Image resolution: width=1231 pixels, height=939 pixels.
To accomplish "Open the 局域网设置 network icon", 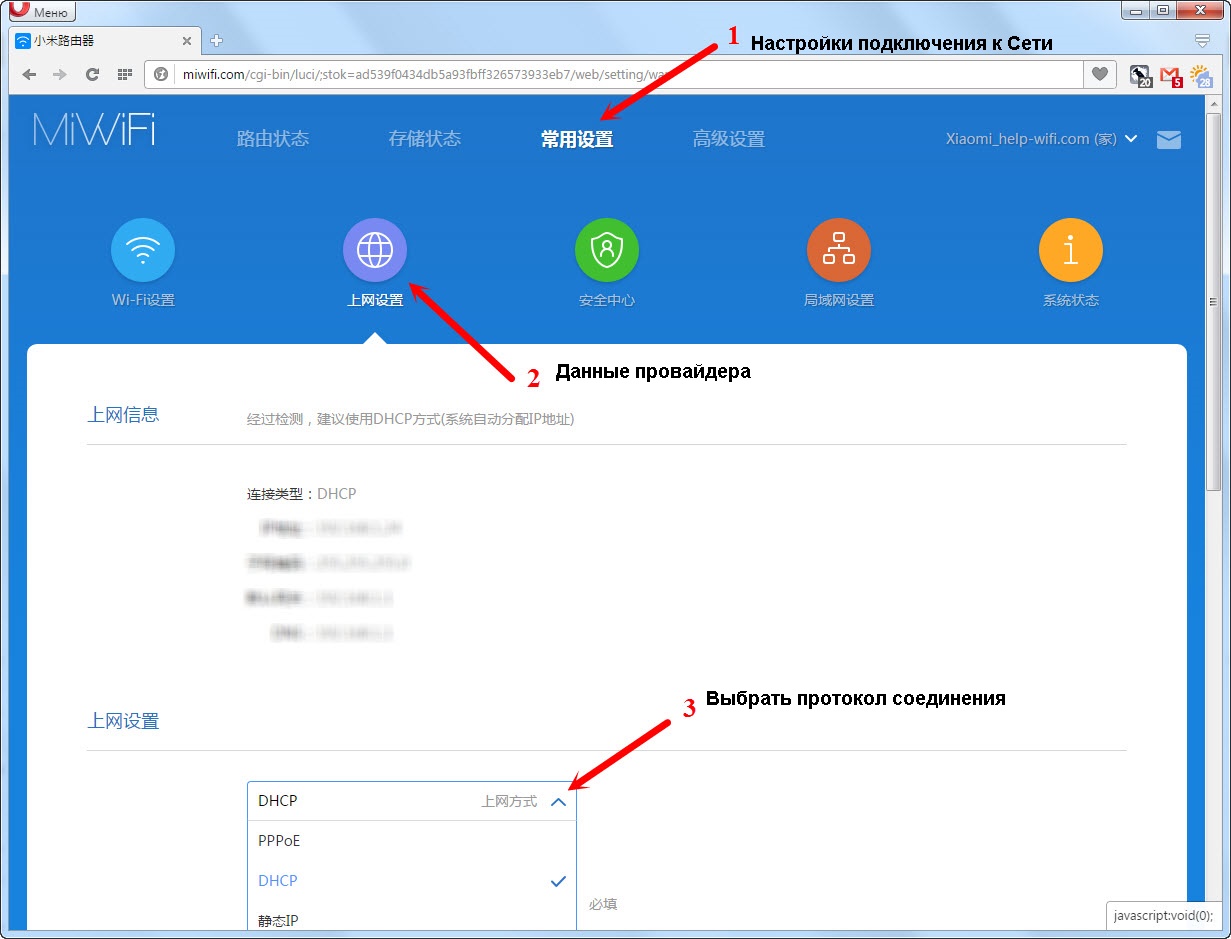I will coord(839,252).
